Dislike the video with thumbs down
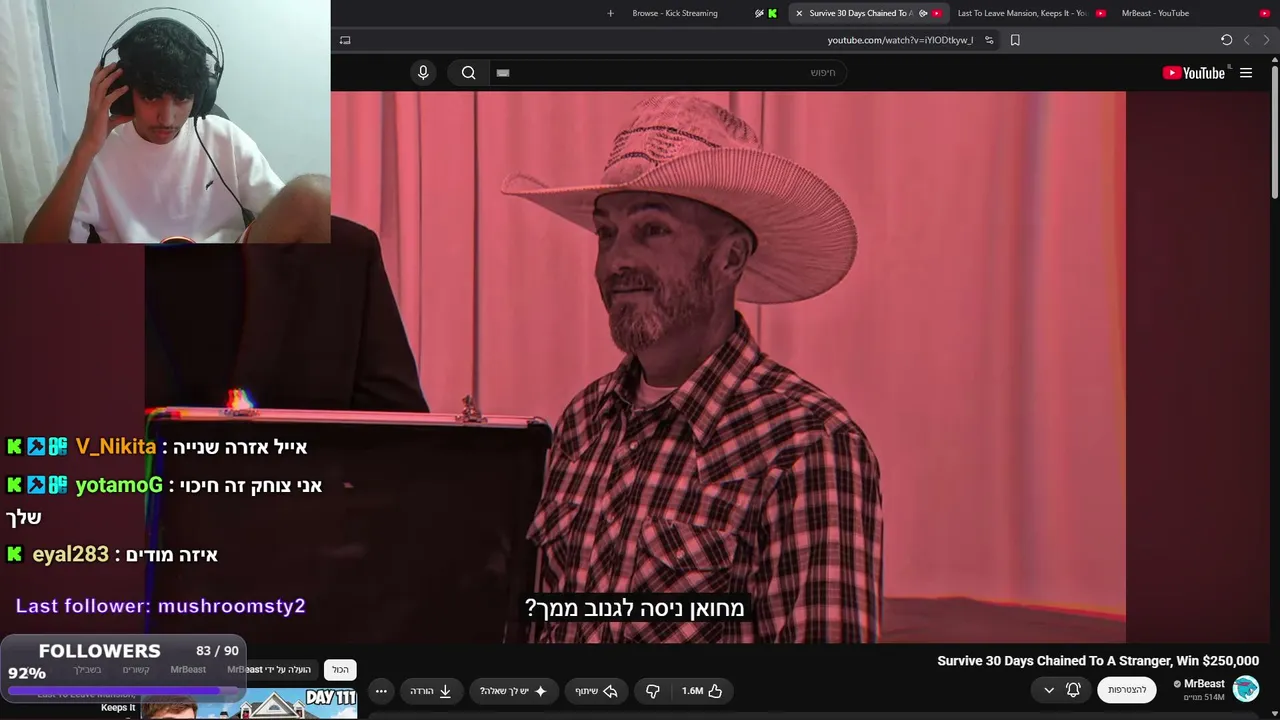 point(653,691)
